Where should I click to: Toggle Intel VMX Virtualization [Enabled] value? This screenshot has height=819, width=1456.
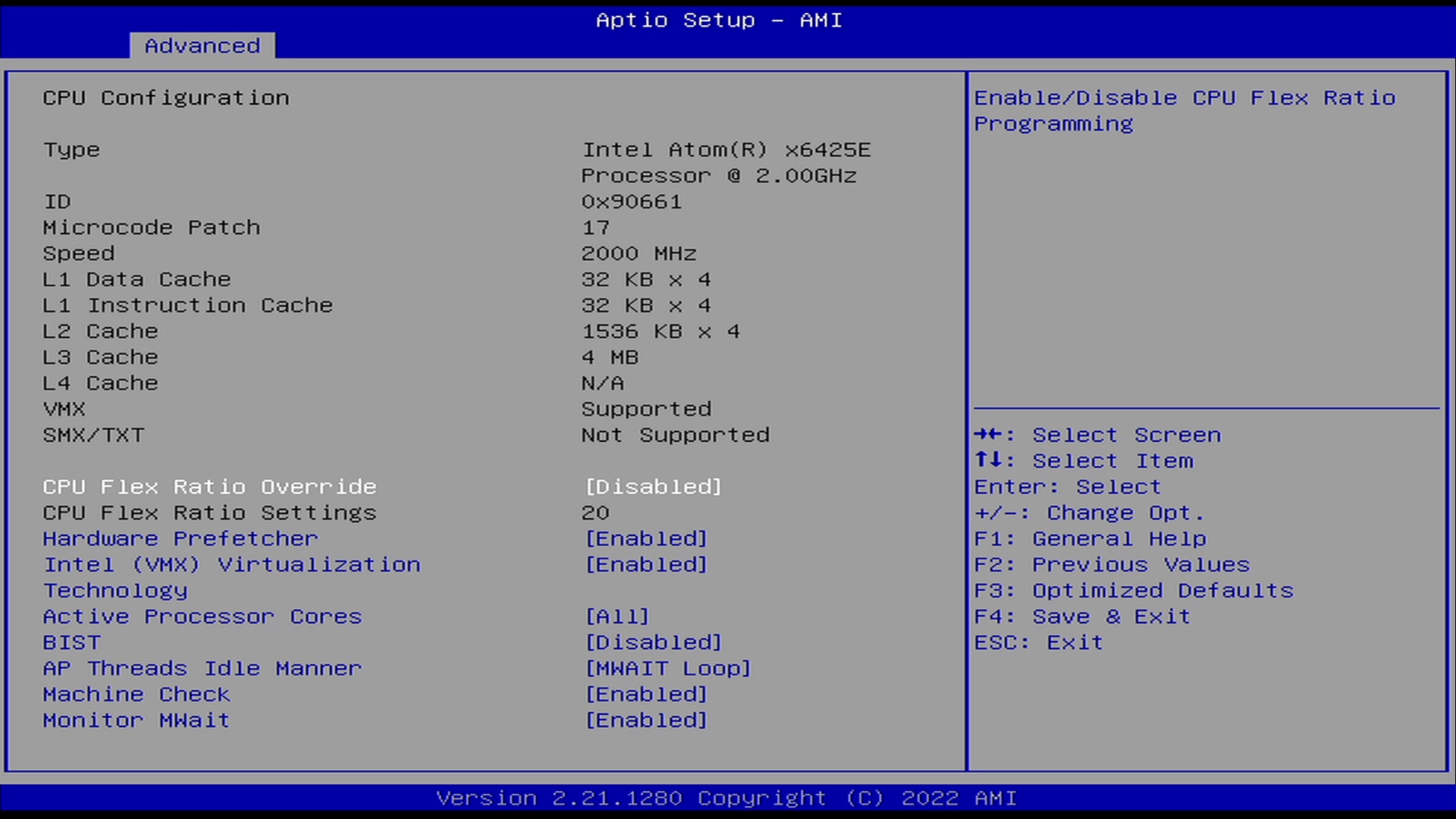pyautogui.click(x=646, y=565)
